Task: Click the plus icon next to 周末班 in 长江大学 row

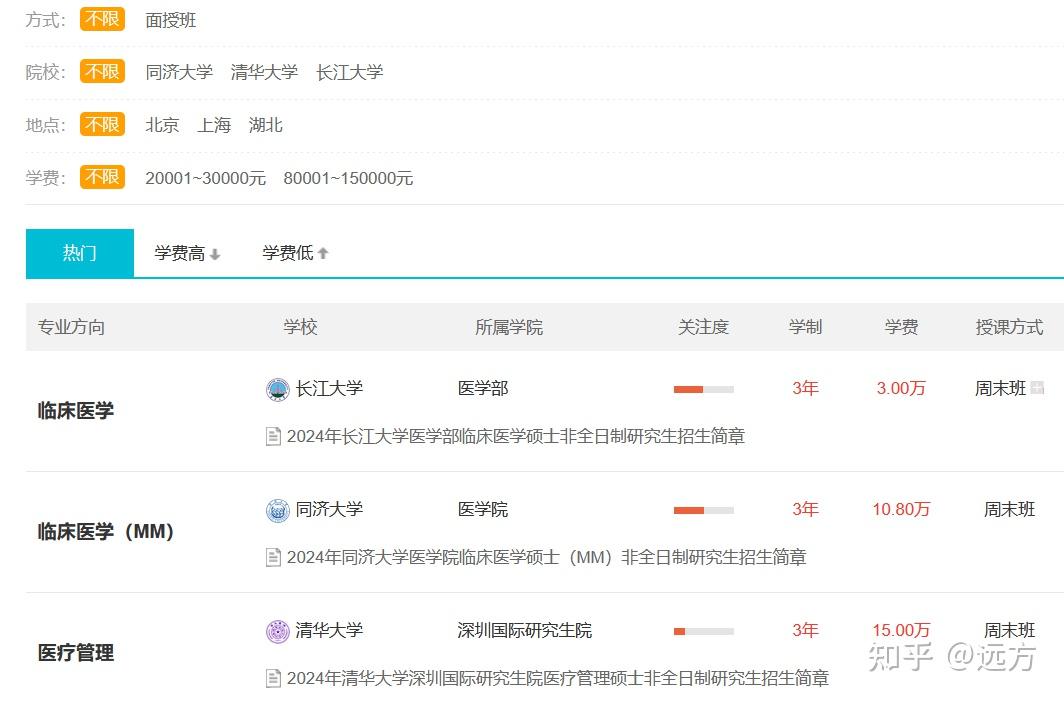Action: pos(1037,388)
